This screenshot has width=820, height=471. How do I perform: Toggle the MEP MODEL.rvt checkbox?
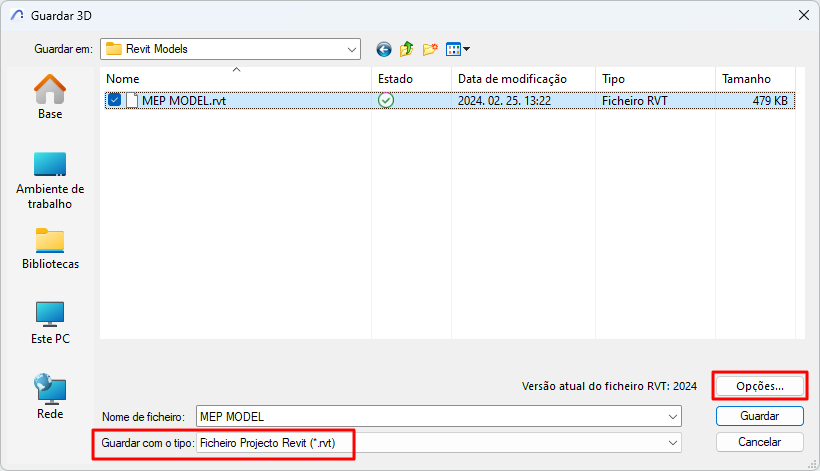114,100
